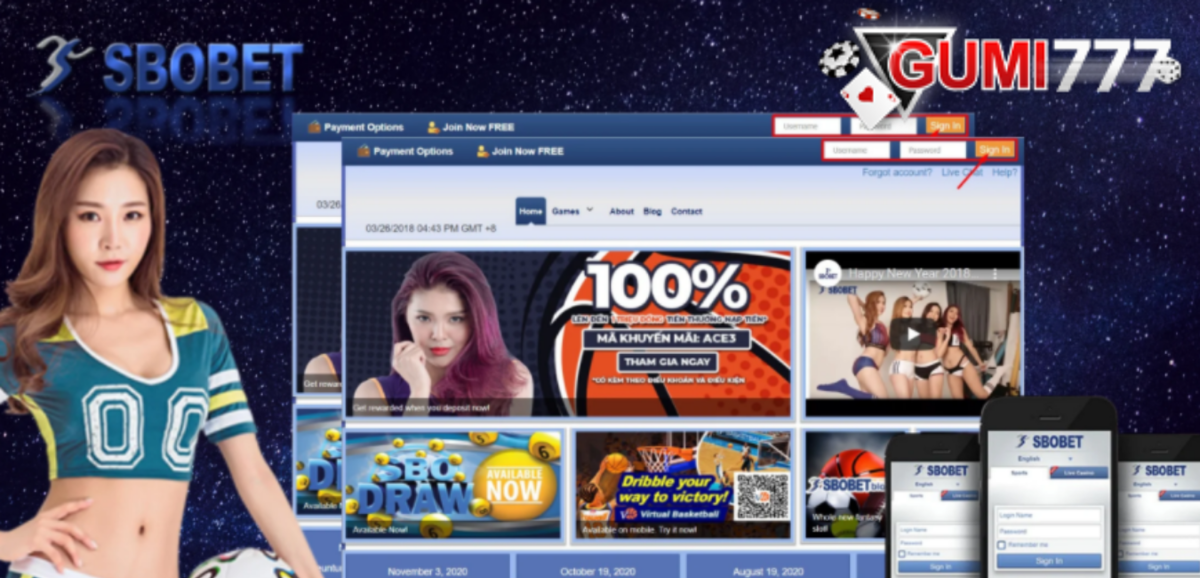Check Remember me on the left phone mockup
1200x578 pixels.
click(903, 553)
